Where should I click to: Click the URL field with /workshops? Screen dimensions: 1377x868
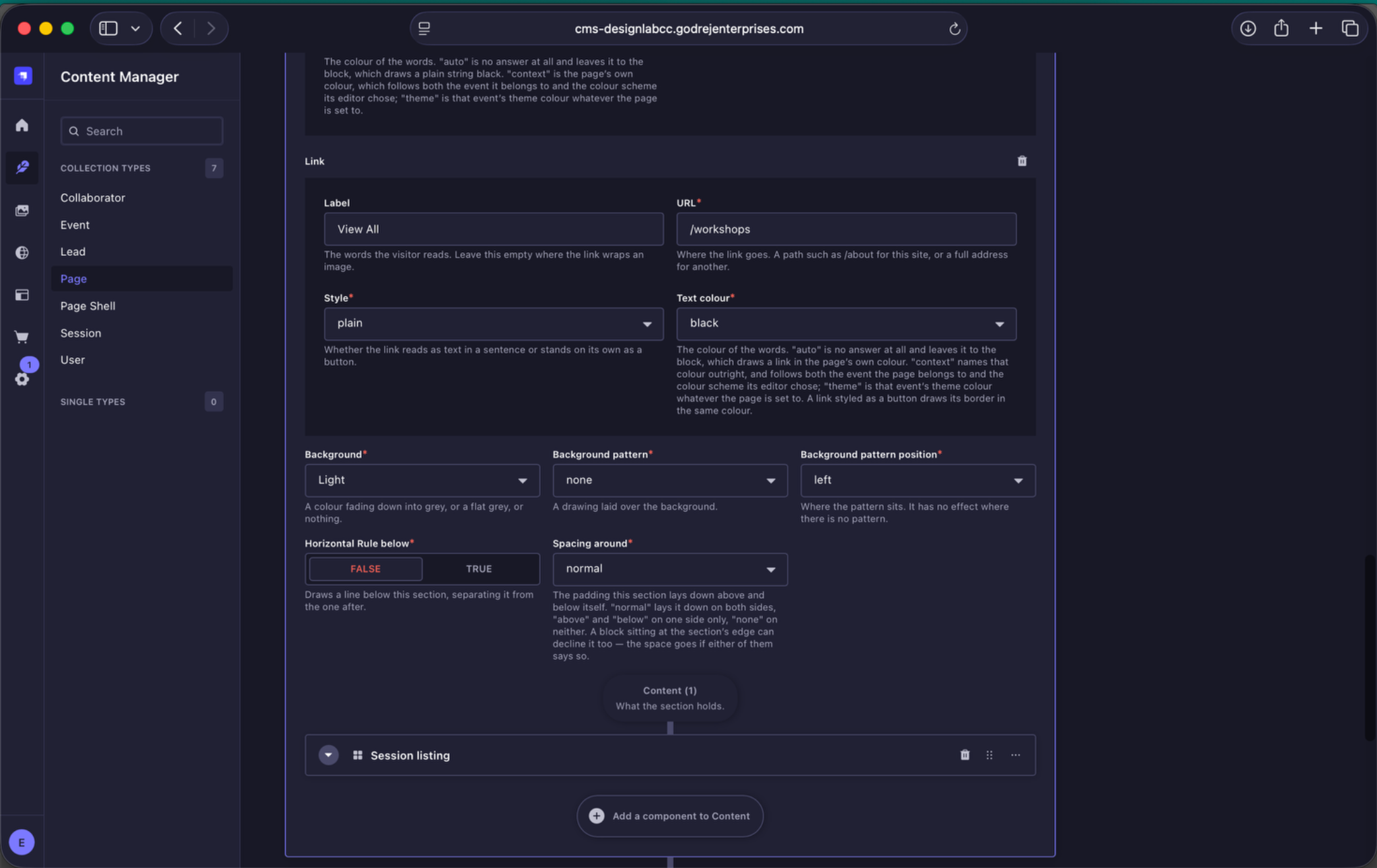(x=846, y=229)
